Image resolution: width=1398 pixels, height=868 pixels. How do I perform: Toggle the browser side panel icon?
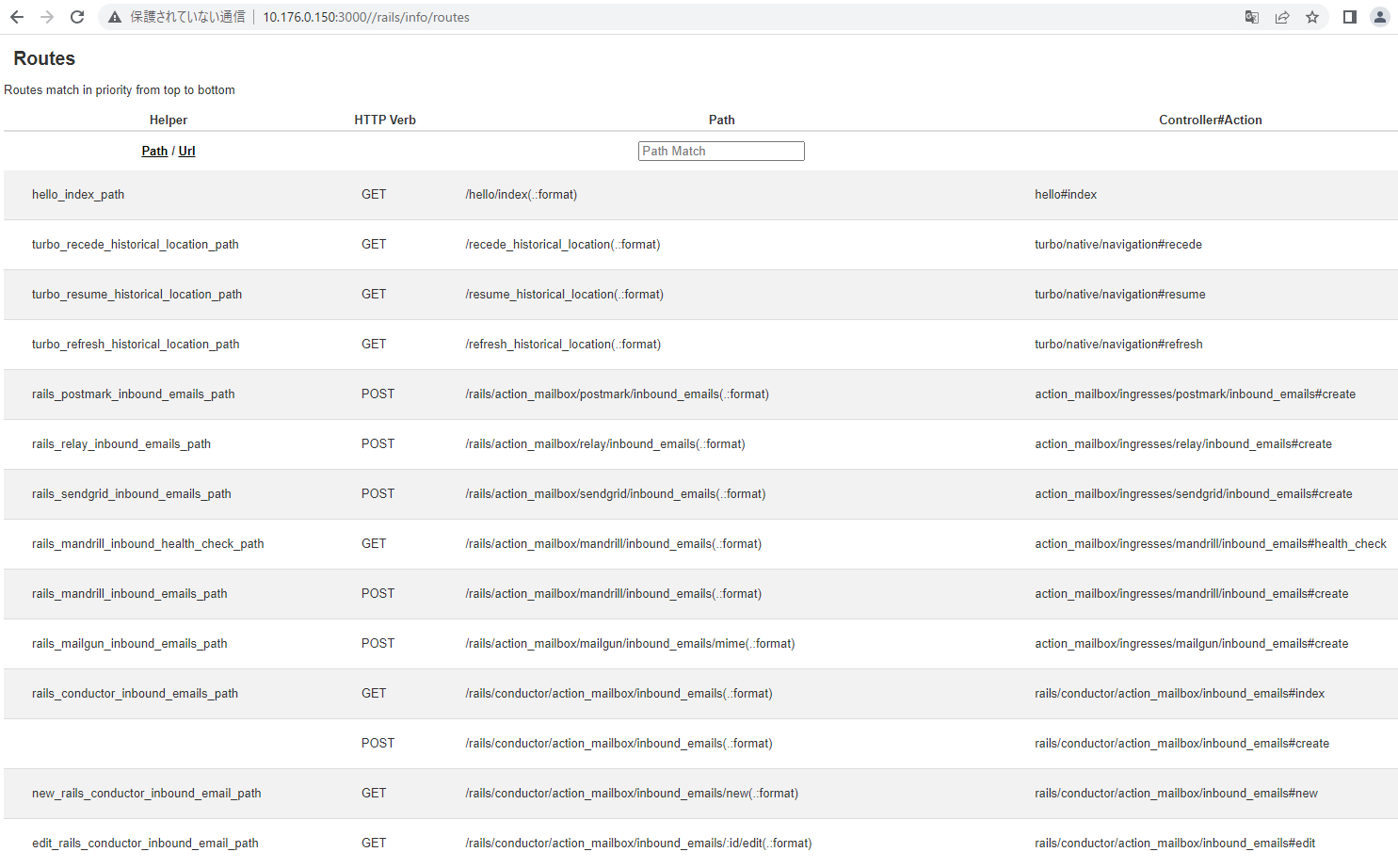[1349, 17]
